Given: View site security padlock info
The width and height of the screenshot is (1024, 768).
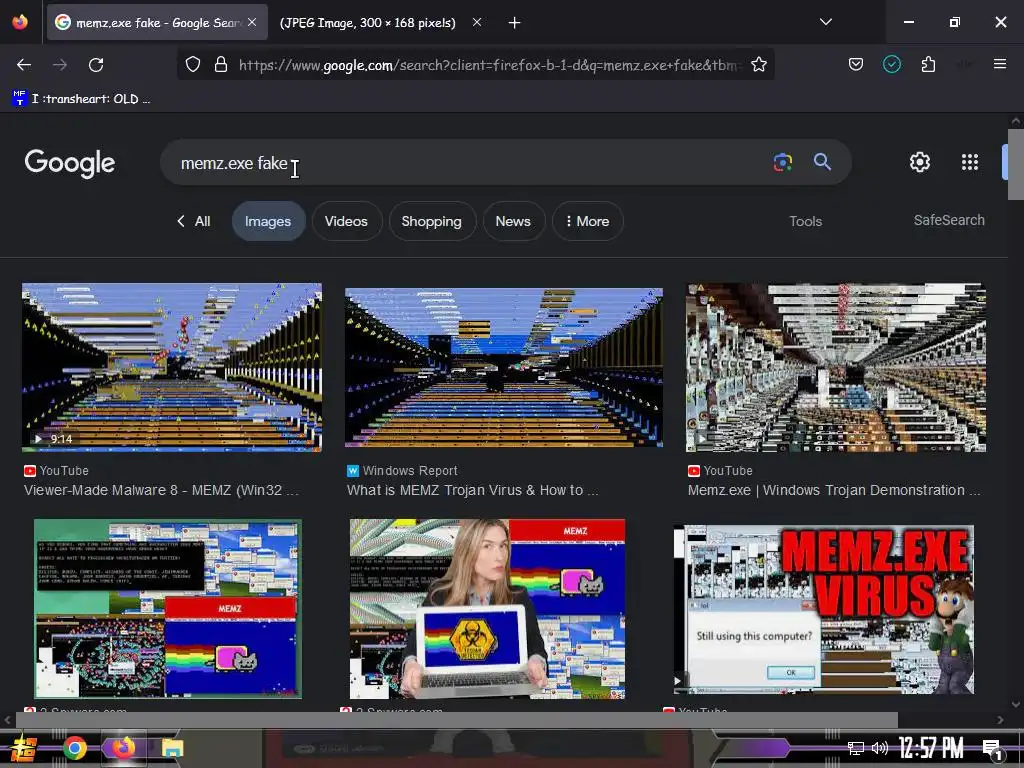Looking at the screenshot, I should coord(221,65).
